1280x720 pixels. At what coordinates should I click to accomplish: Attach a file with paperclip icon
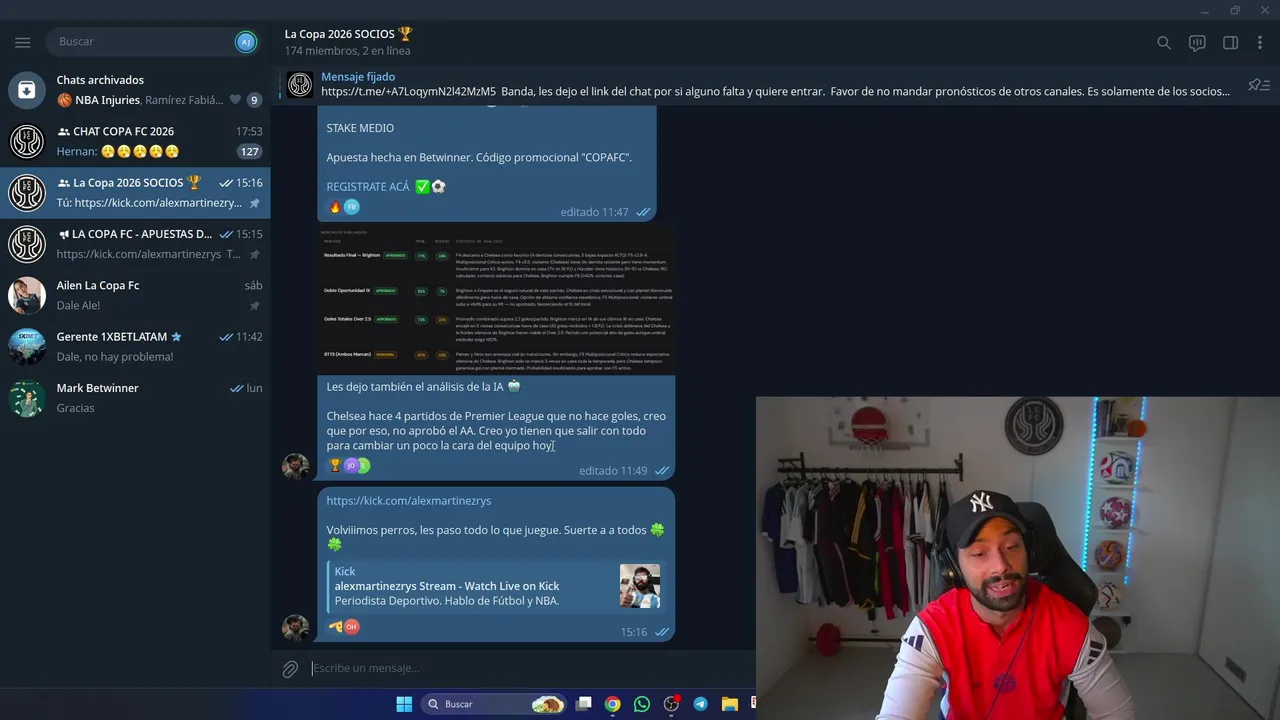(290, 669)
